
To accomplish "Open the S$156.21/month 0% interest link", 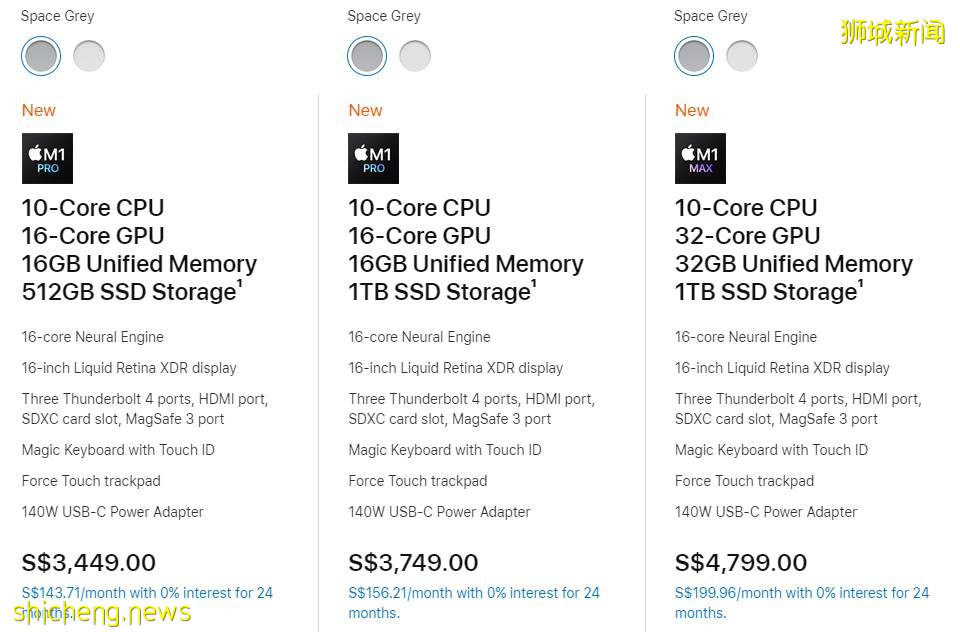I will coord(473,593).
